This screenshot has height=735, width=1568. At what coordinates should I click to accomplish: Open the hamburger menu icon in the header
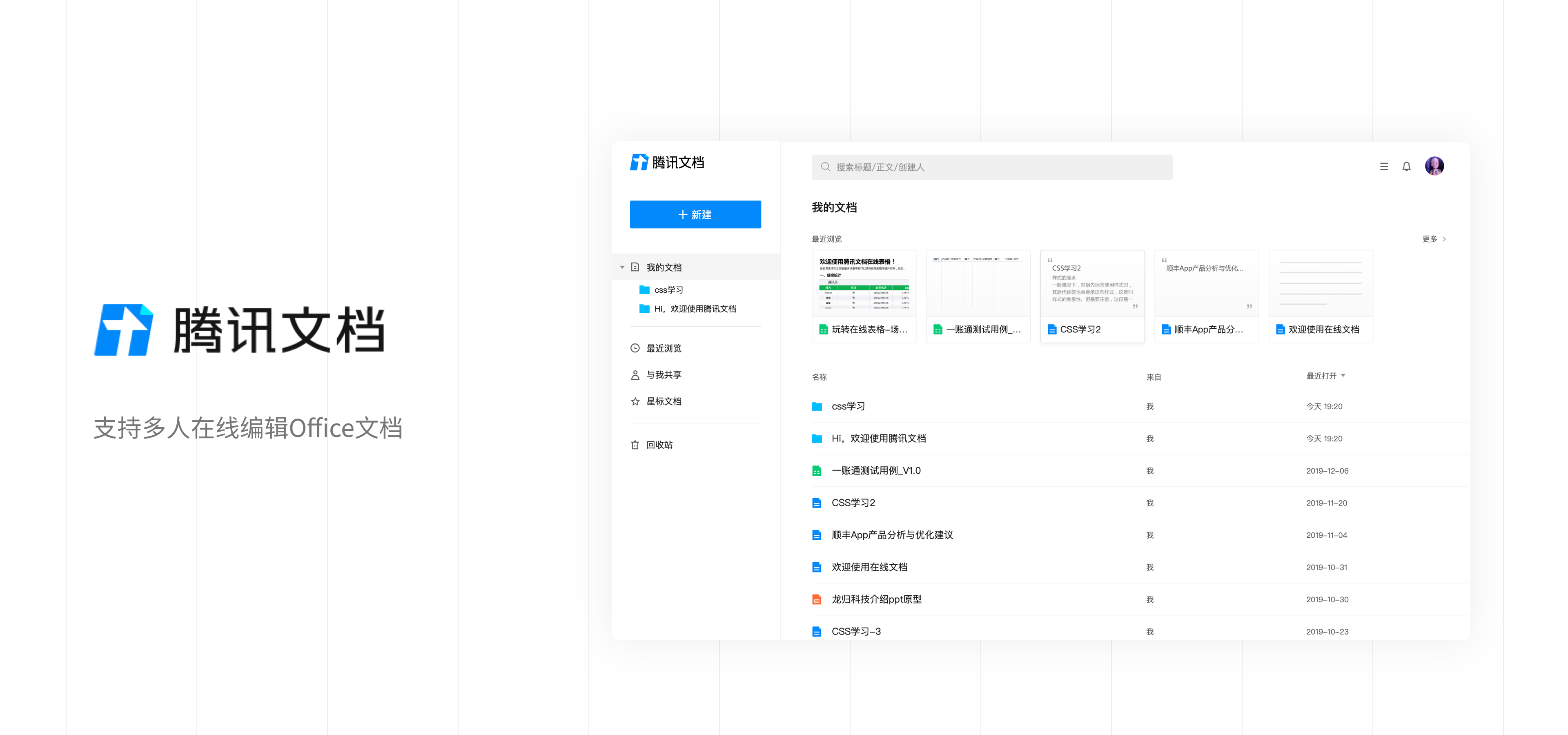(1383, 166)
